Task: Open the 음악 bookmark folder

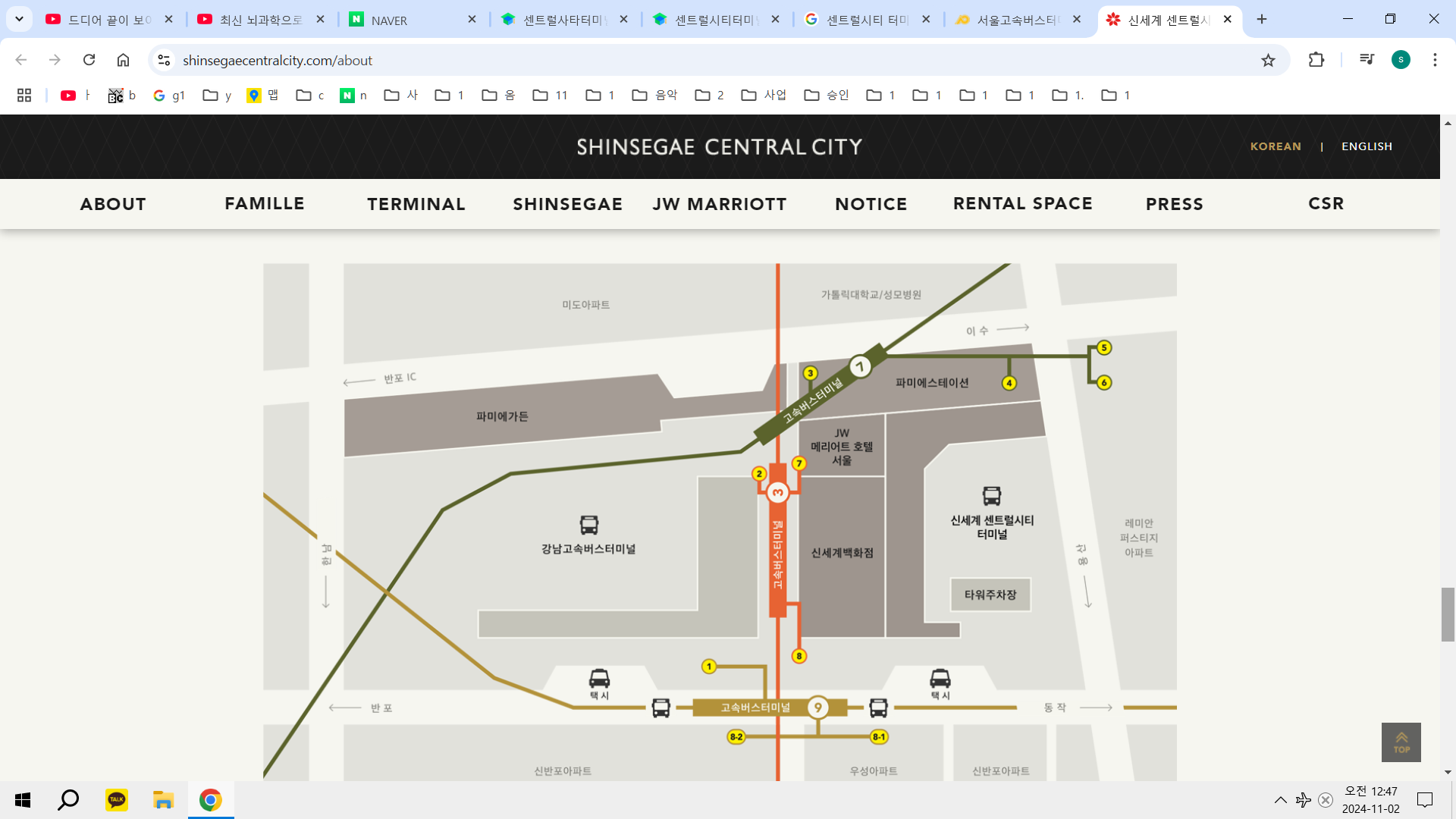Action: [x=655, y=95]
